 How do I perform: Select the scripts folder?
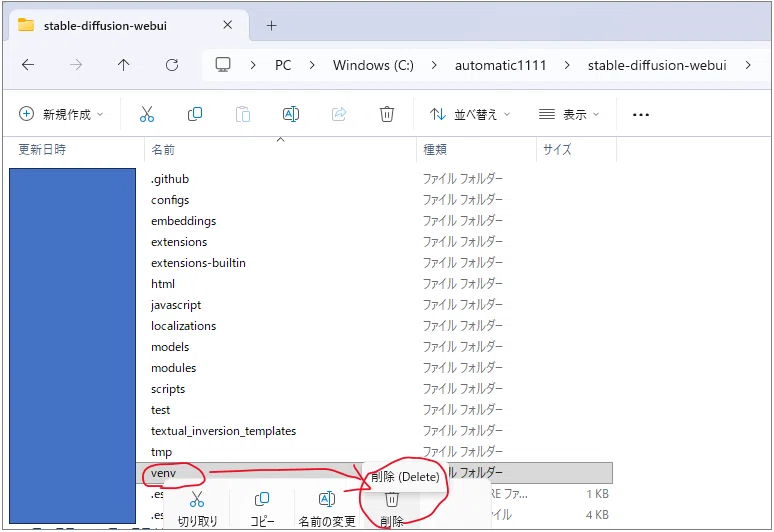pos(168,389)
